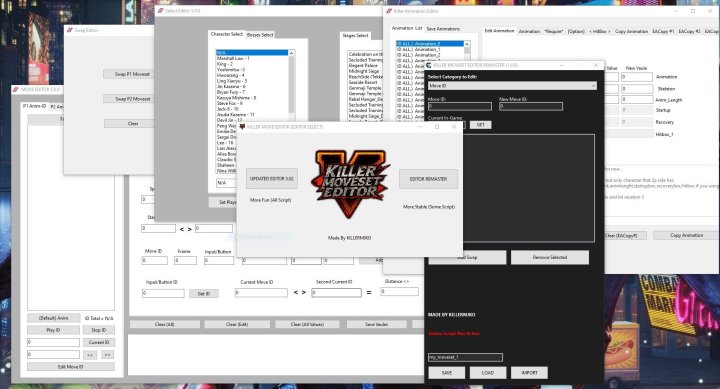Click the Clear (All) button

tap(164, 325)
